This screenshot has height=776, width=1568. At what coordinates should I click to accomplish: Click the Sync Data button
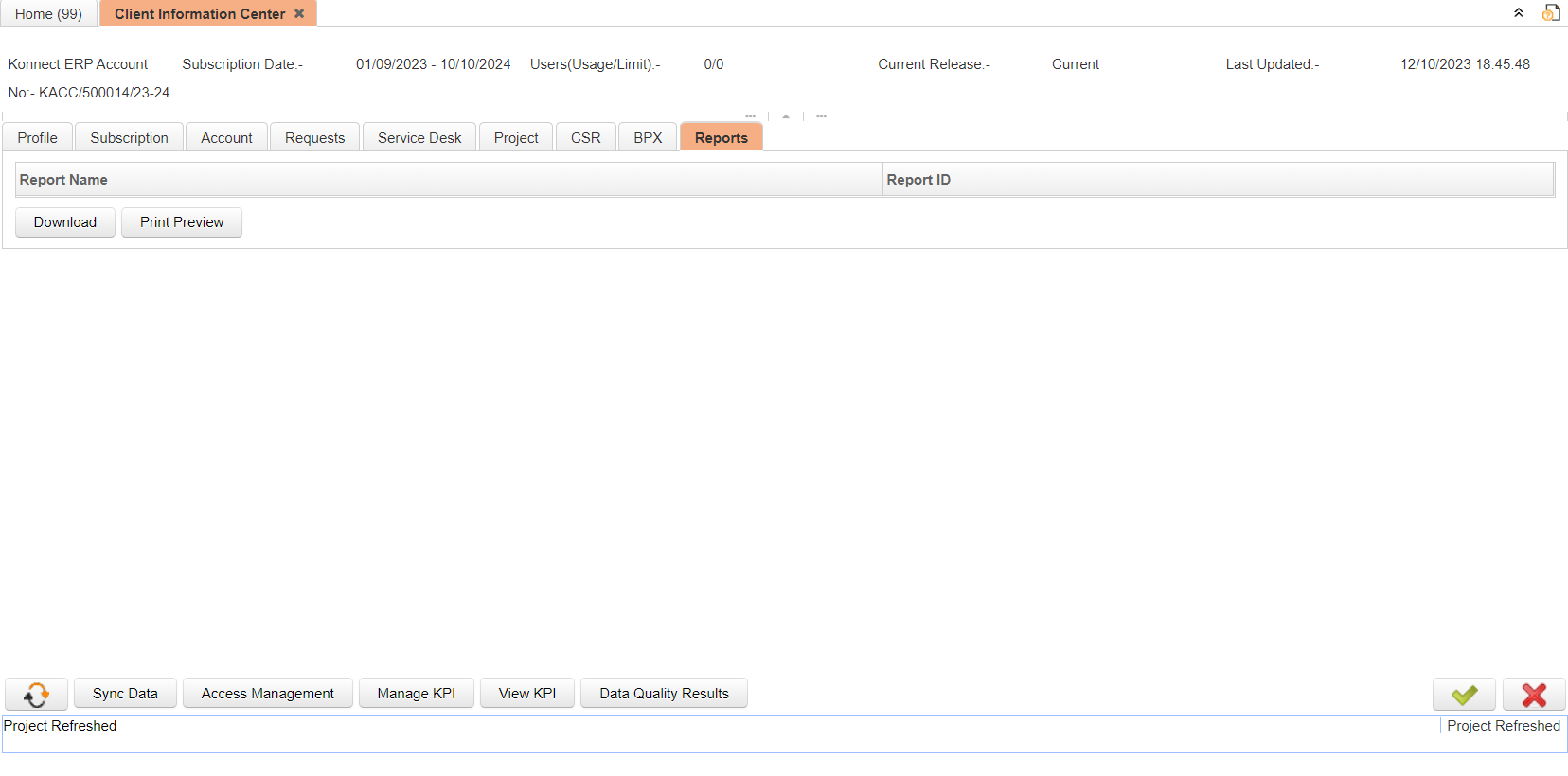coord(125,694)
